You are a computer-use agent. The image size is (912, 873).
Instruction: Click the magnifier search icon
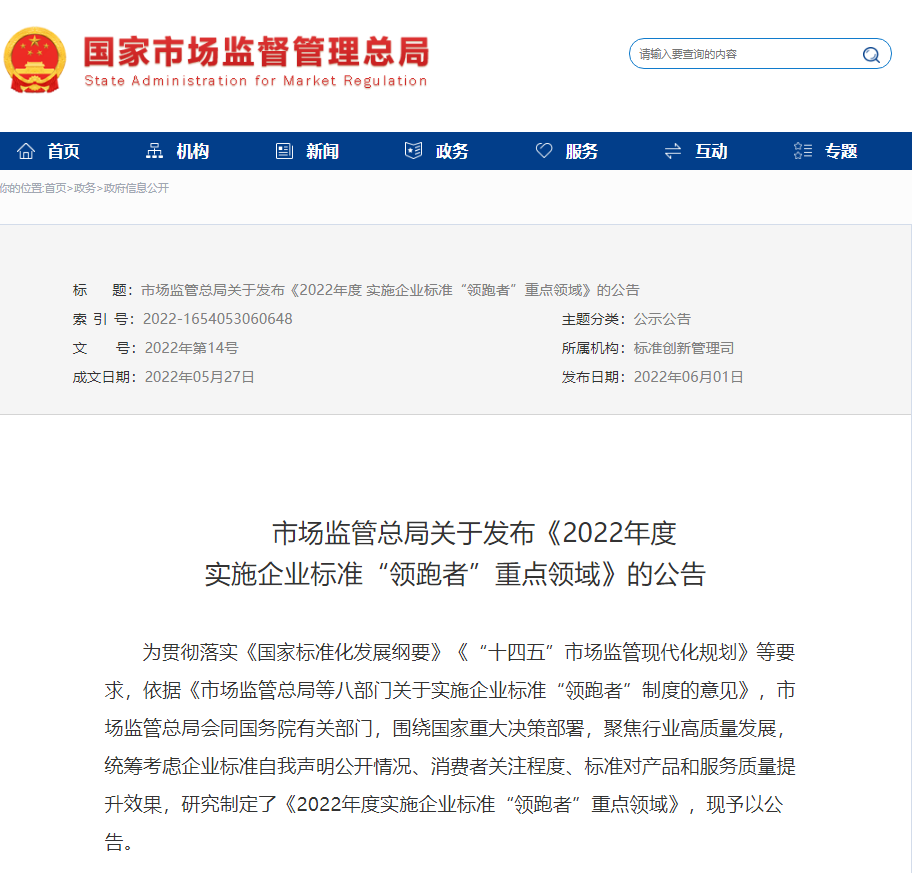[871, 54]
